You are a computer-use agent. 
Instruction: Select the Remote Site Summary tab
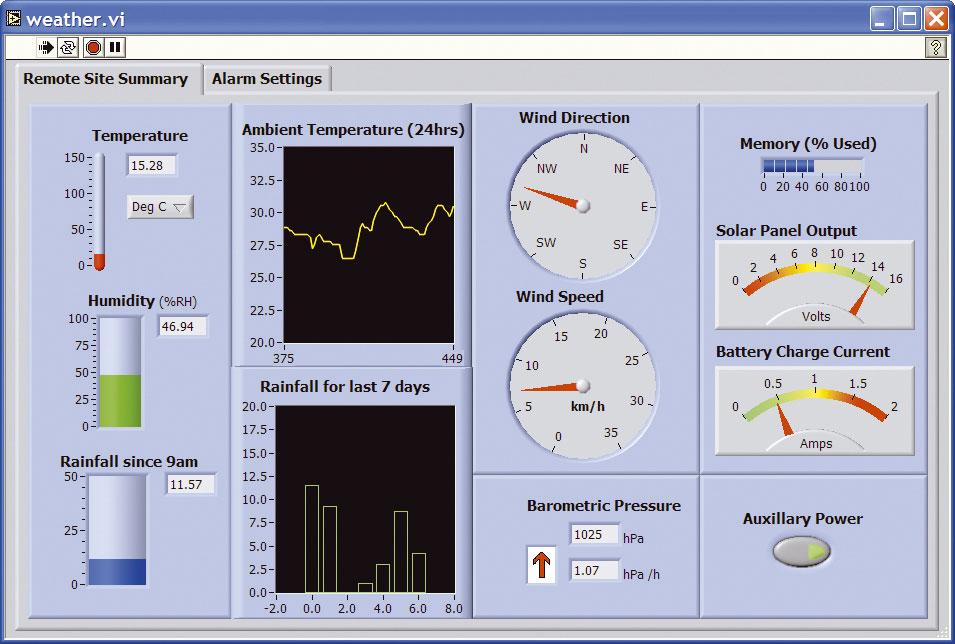(105, 79)
